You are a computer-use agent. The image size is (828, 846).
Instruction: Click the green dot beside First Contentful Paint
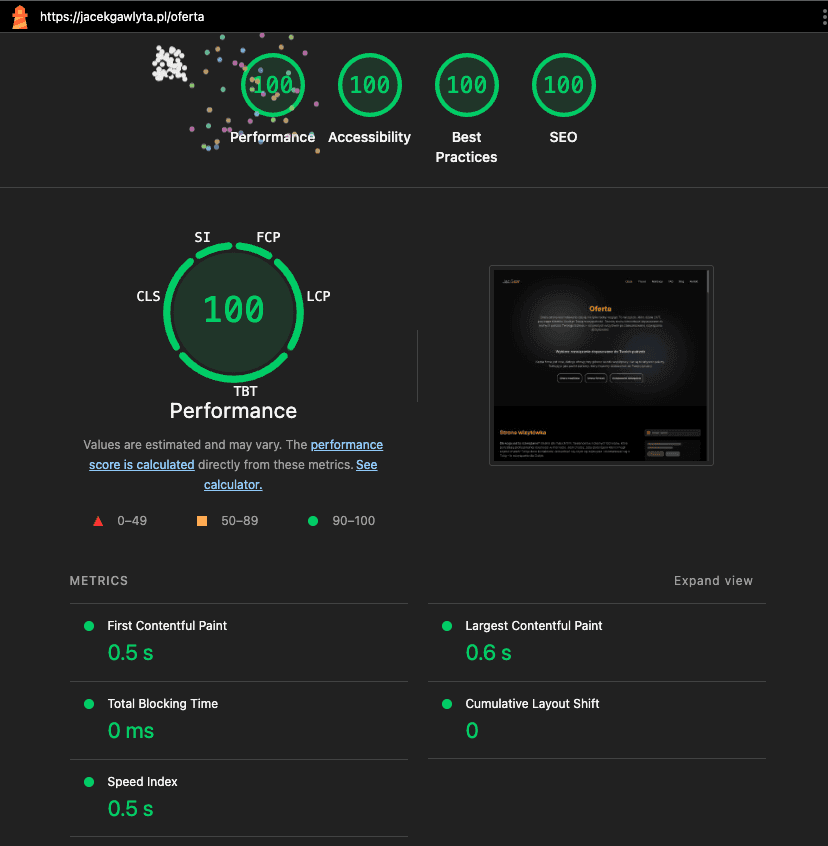pos(90,626)
